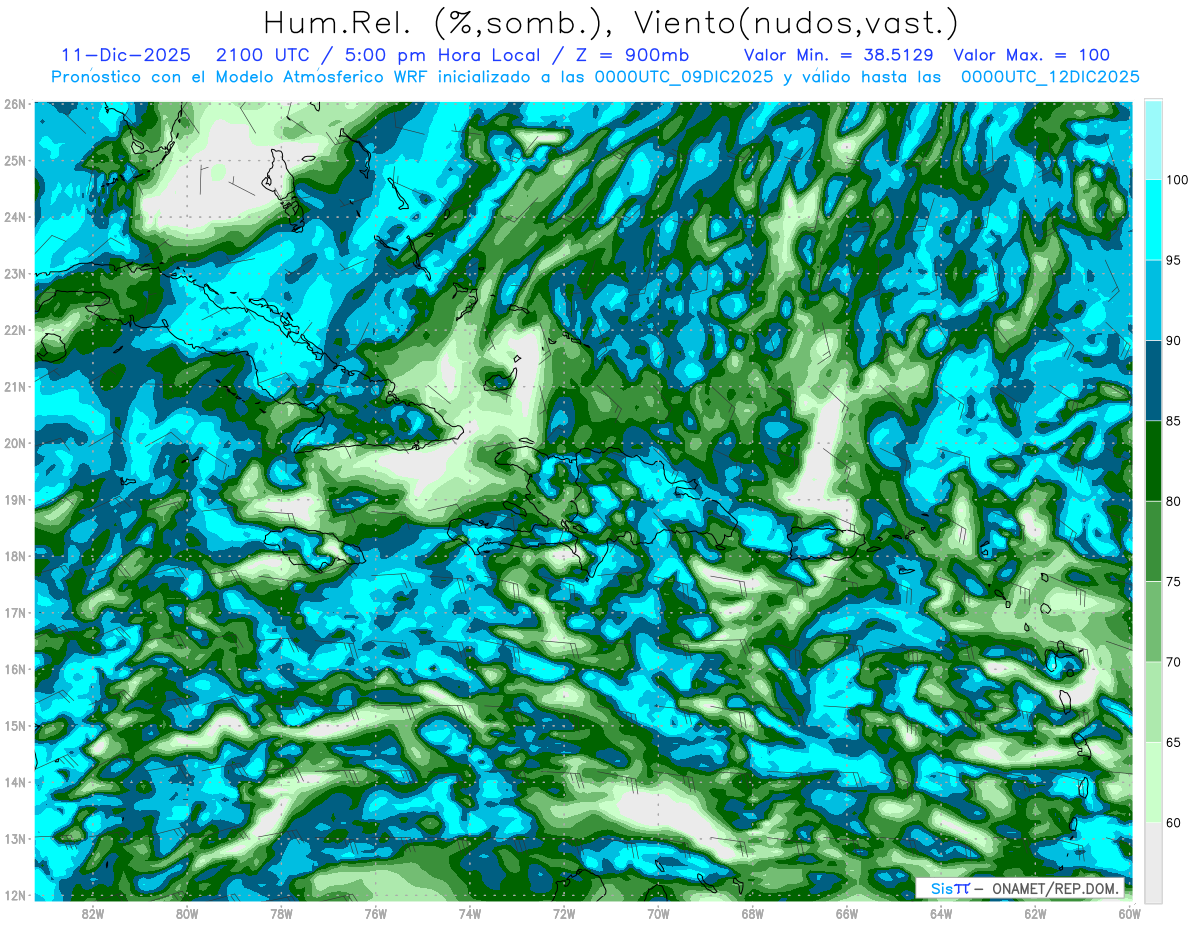Click the longitude label '80W'
The width and height of the screenshot is (1200, 927).
(187, 913)
